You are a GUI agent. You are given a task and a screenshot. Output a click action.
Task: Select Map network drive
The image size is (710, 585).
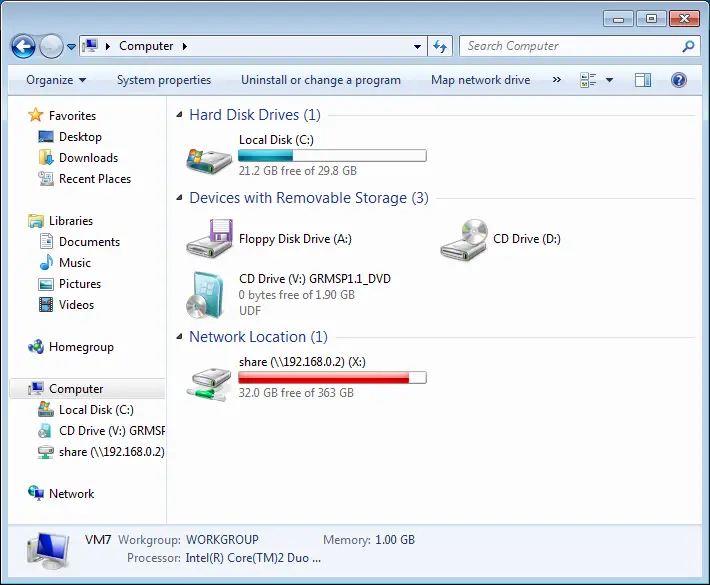[x=480, y=80]
